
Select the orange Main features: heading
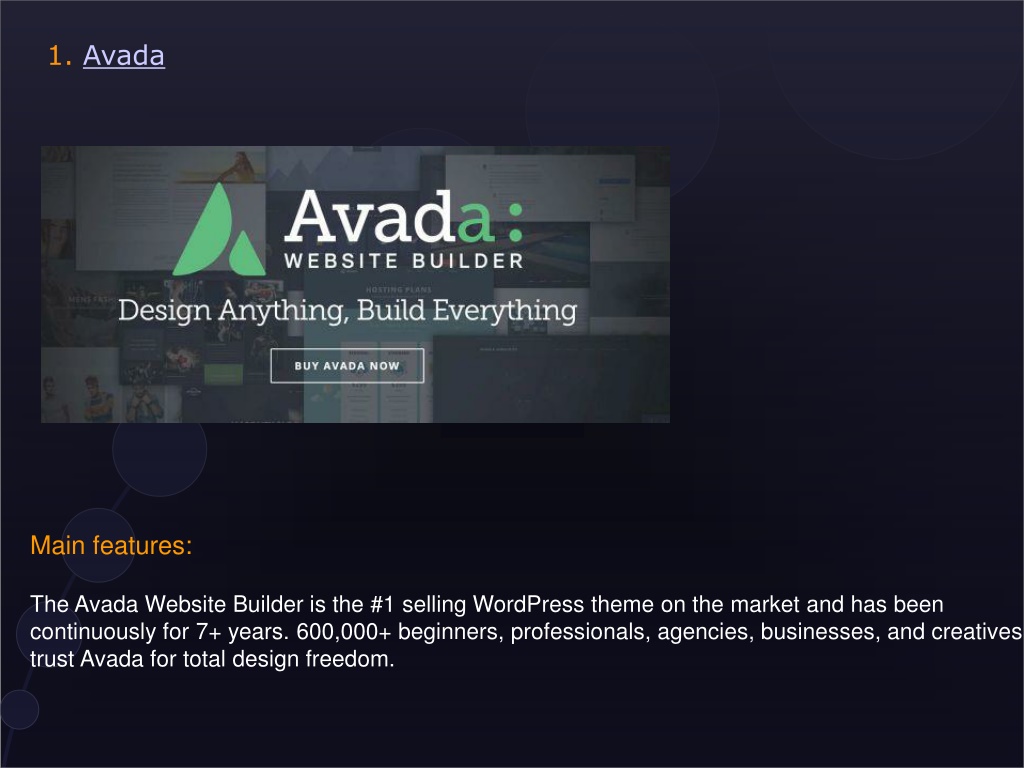111,545
